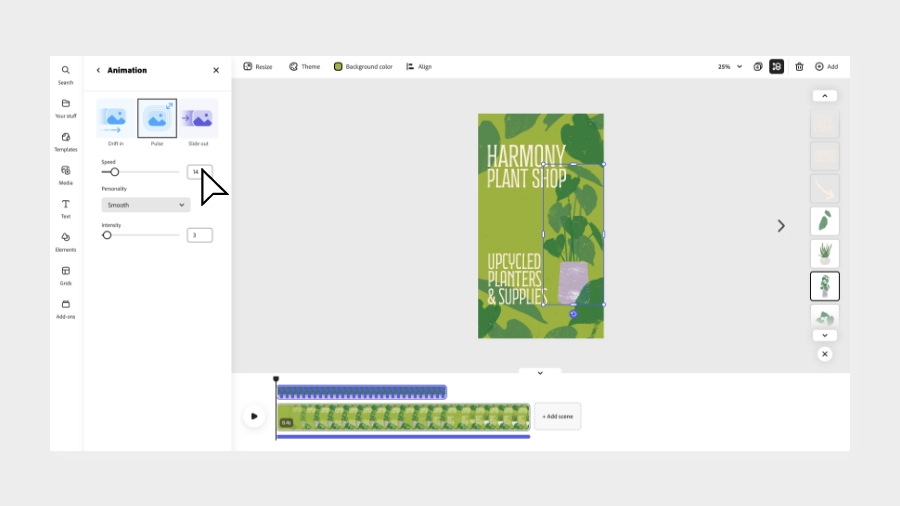Viewport: 900px width, 506px height.
Task: Select the Slide out animation
Action: coord(198,119)
